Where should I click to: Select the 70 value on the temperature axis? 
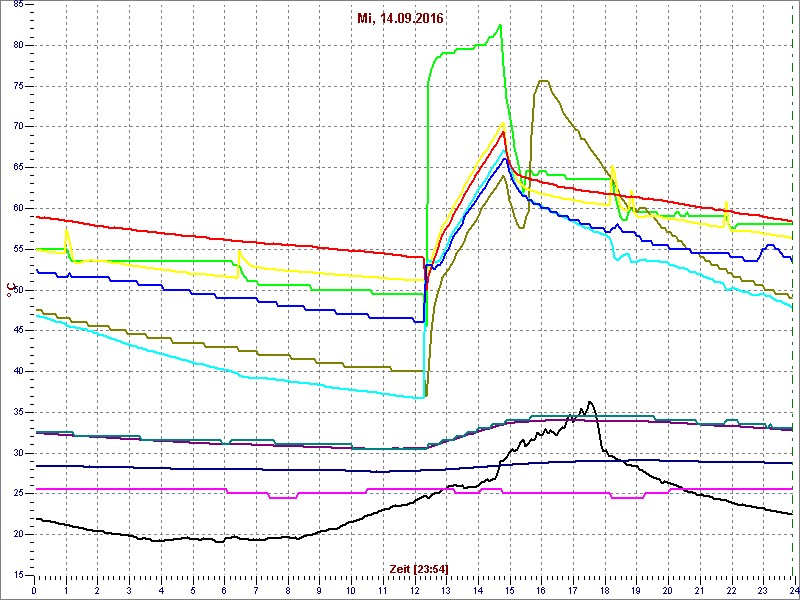click(x=17, y=127)
